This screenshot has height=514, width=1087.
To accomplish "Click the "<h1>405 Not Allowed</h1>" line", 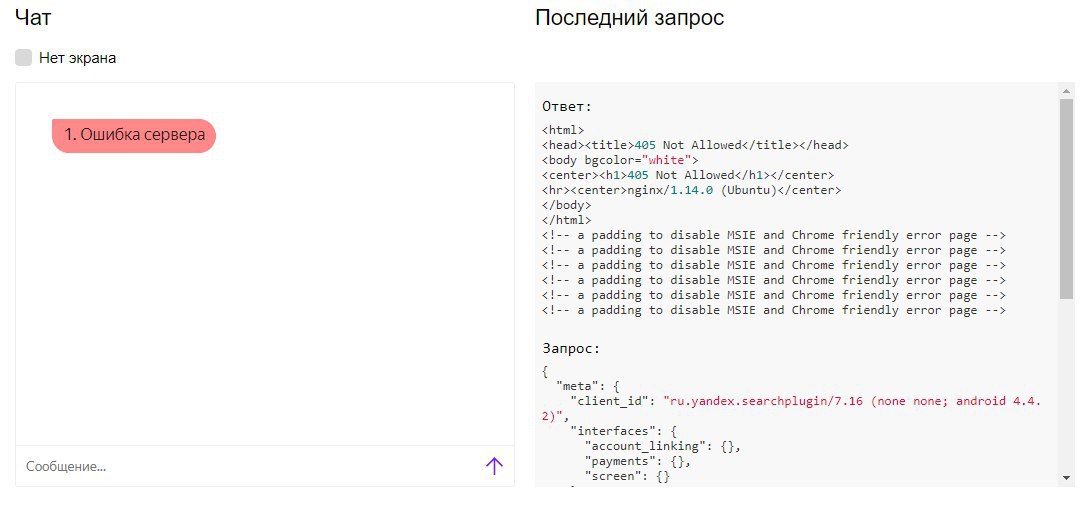I will [688, 175].
